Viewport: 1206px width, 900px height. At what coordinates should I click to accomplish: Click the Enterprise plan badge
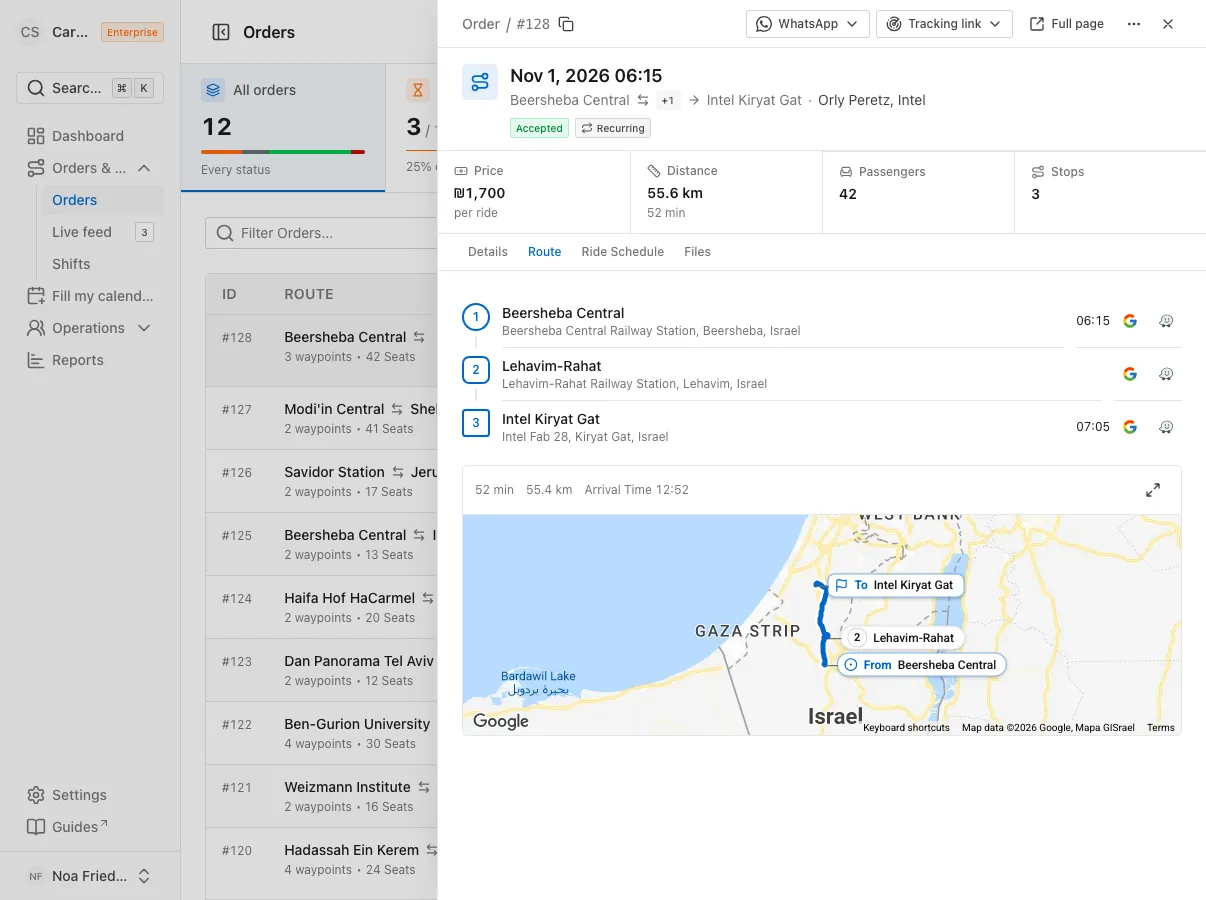coord(132,32)
